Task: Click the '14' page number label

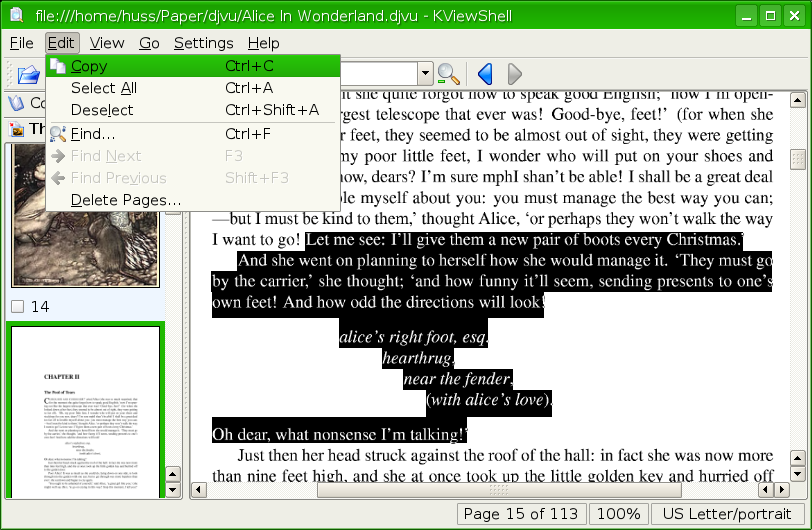Action: click(x=40, y=307)
